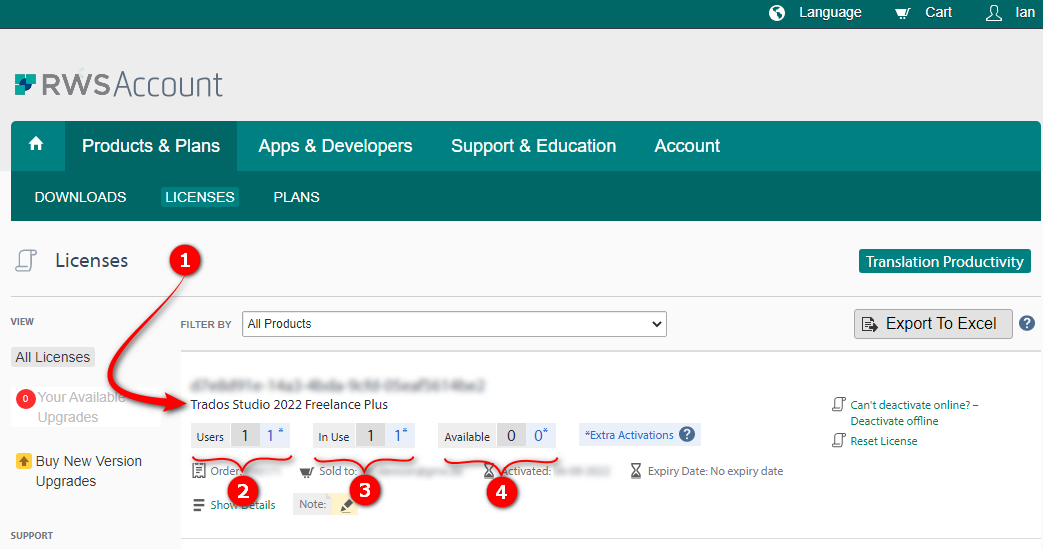Click the Can't deactivate online link
Image resolution: width=1043 pixels, height=549 pixels.
pyautogui.click(x=914, y=413)
